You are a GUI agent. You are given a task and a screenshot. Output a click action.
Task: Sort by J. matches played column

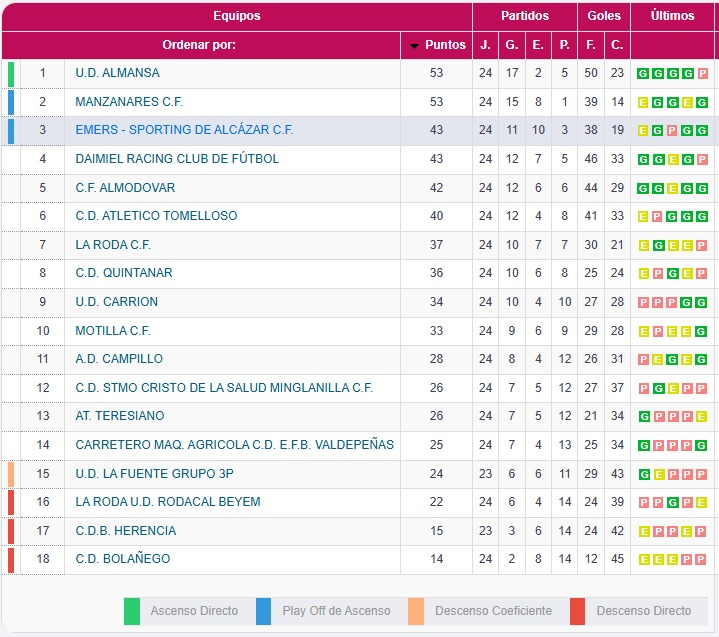tap(485, 45)
